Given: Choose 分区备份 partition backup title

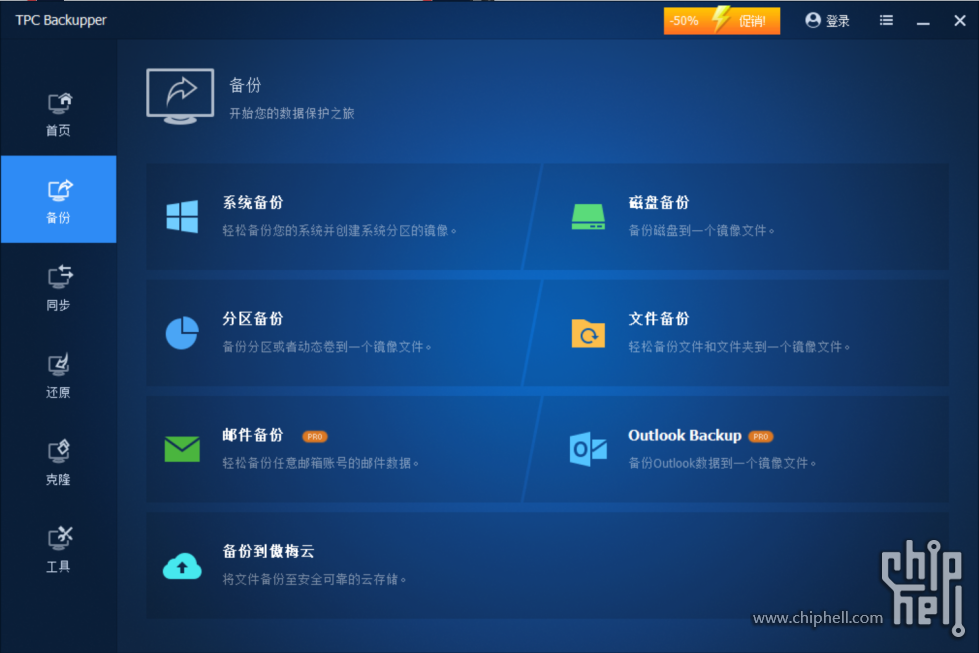Looking at the screenshot, I should pyautogui.click(x=253, y=318).
